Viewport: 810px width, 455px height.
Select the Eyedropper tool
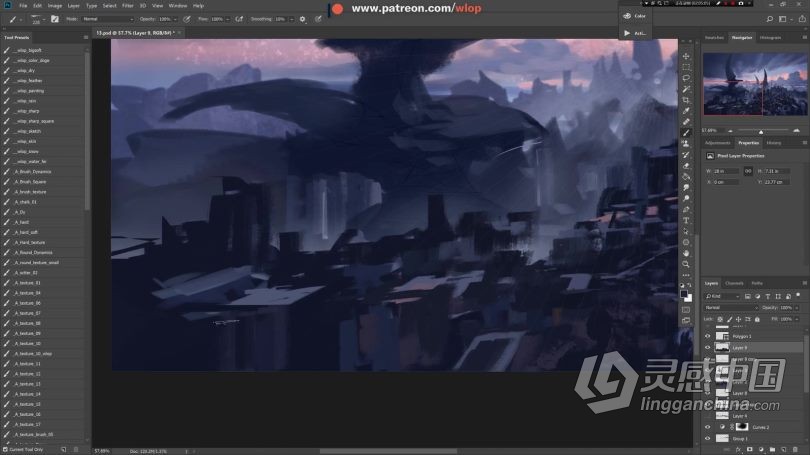pos(686,111)
